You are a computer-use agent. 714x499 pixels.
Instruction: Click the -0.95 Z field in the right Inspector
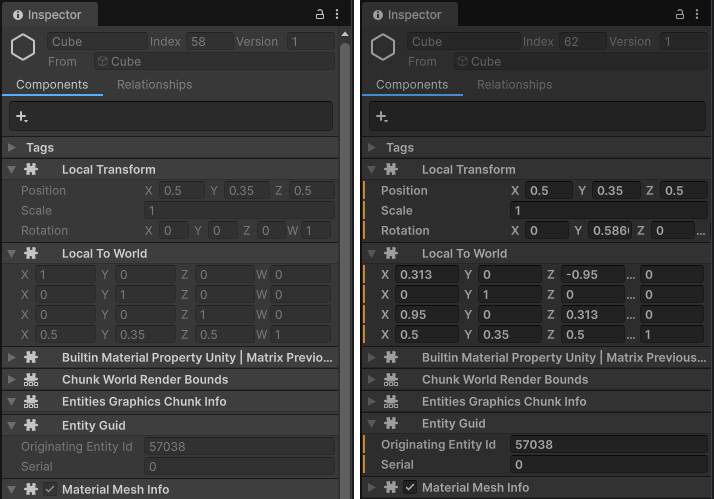pyautogui.click(x=592, y=275)
